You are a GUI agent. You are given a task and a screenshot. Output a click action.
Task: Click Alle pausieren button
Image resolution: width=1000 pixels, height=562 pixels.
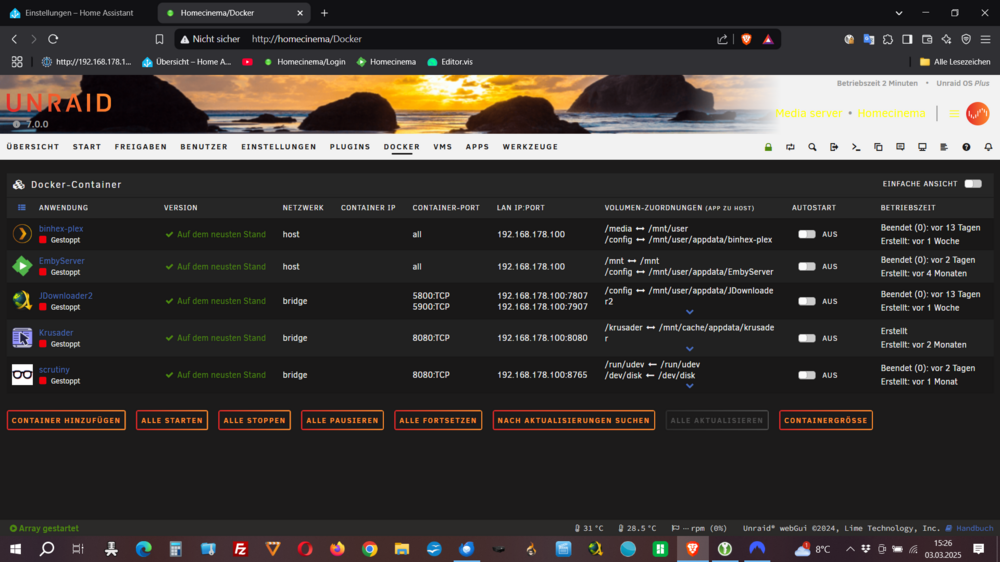coord(342,420)
